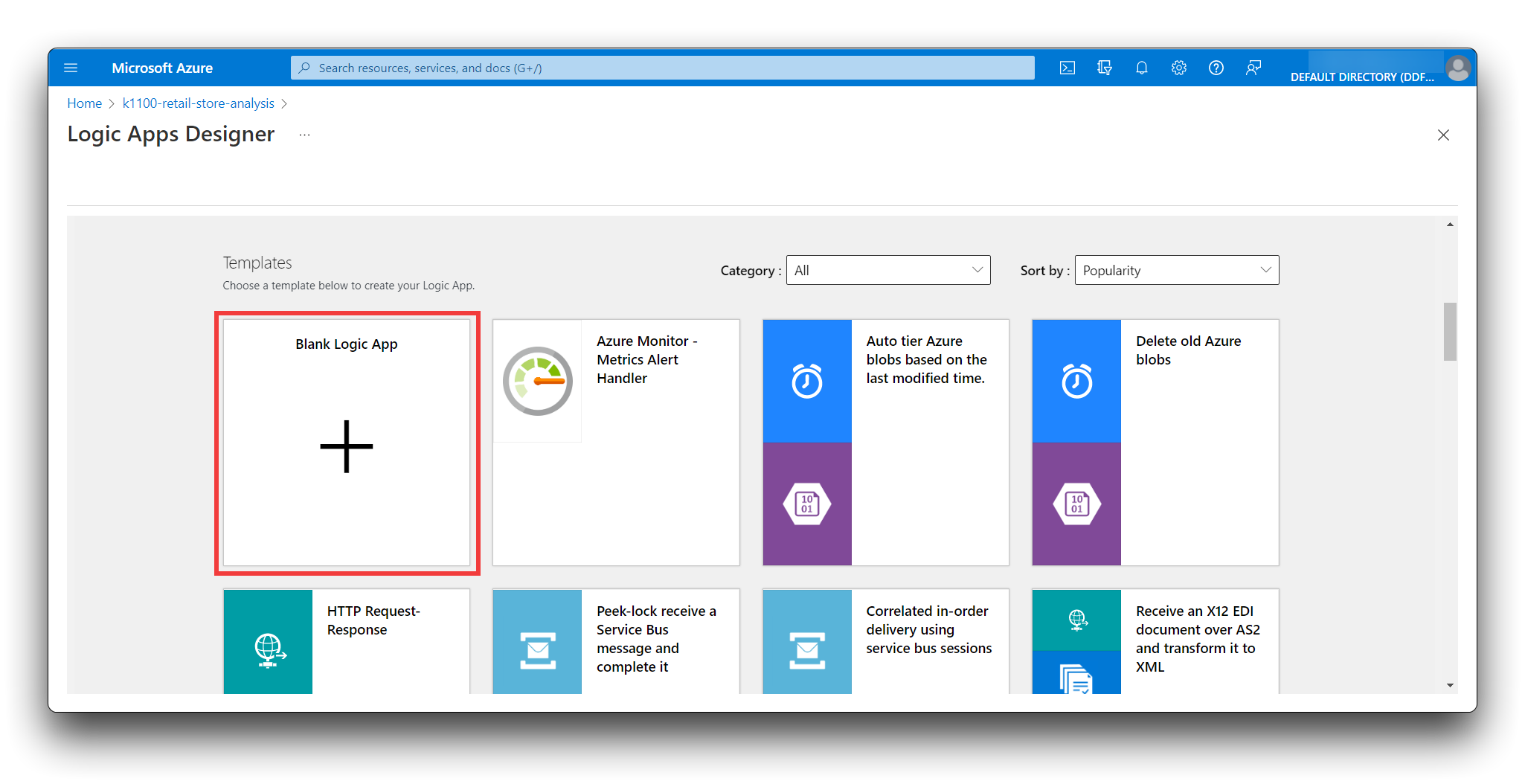Open Cloud Shell from the top bar

[1067, 68]
